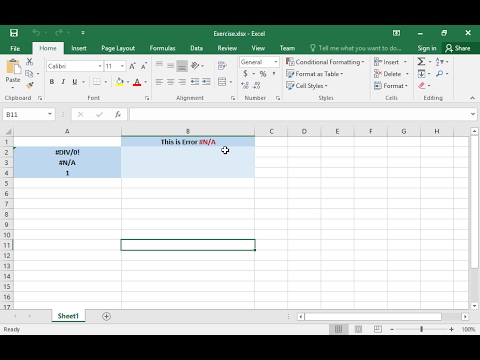This screenshot has height=360, width=480.
Task: Increase font size
Action: [x=132, y=66]
